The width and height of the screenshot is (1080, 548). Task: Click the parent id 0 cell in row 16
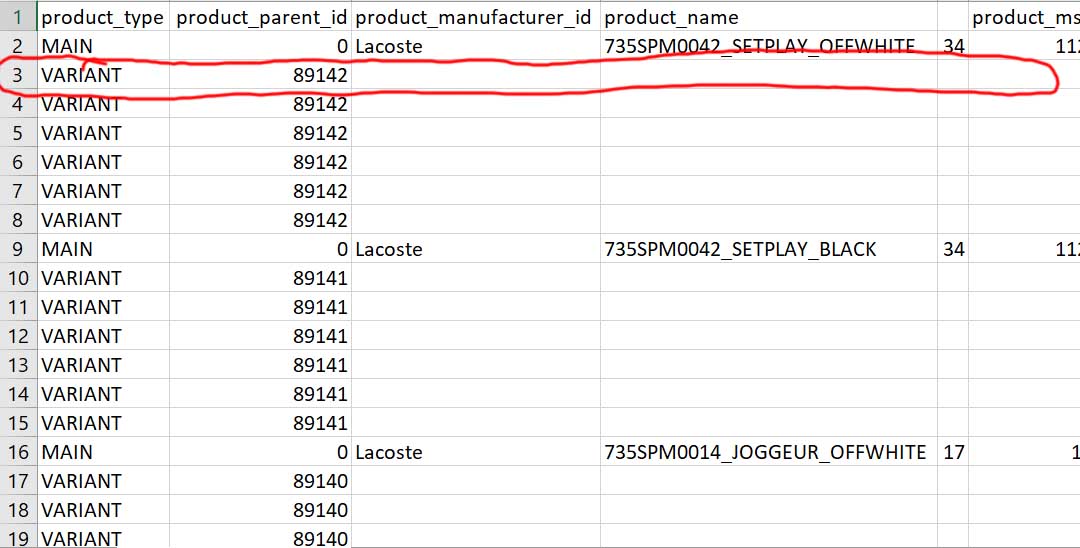tap(260, 452)
